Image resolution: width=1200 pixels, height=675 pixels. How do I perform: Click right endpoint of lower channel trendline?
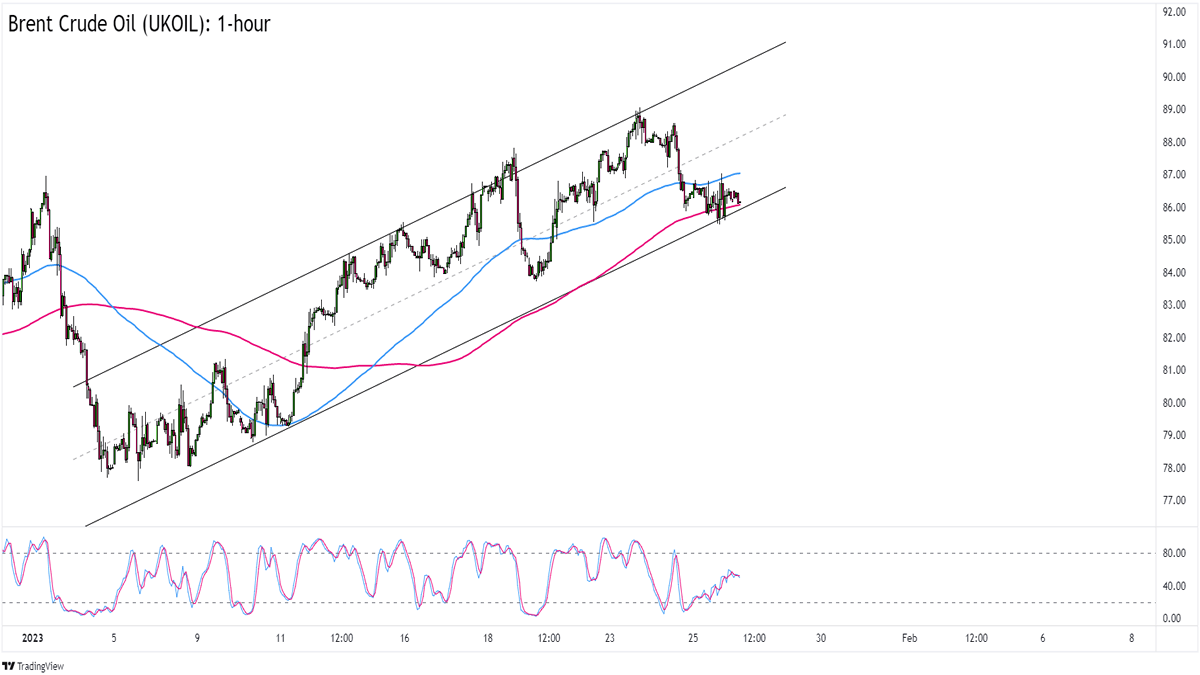[786, 187]
